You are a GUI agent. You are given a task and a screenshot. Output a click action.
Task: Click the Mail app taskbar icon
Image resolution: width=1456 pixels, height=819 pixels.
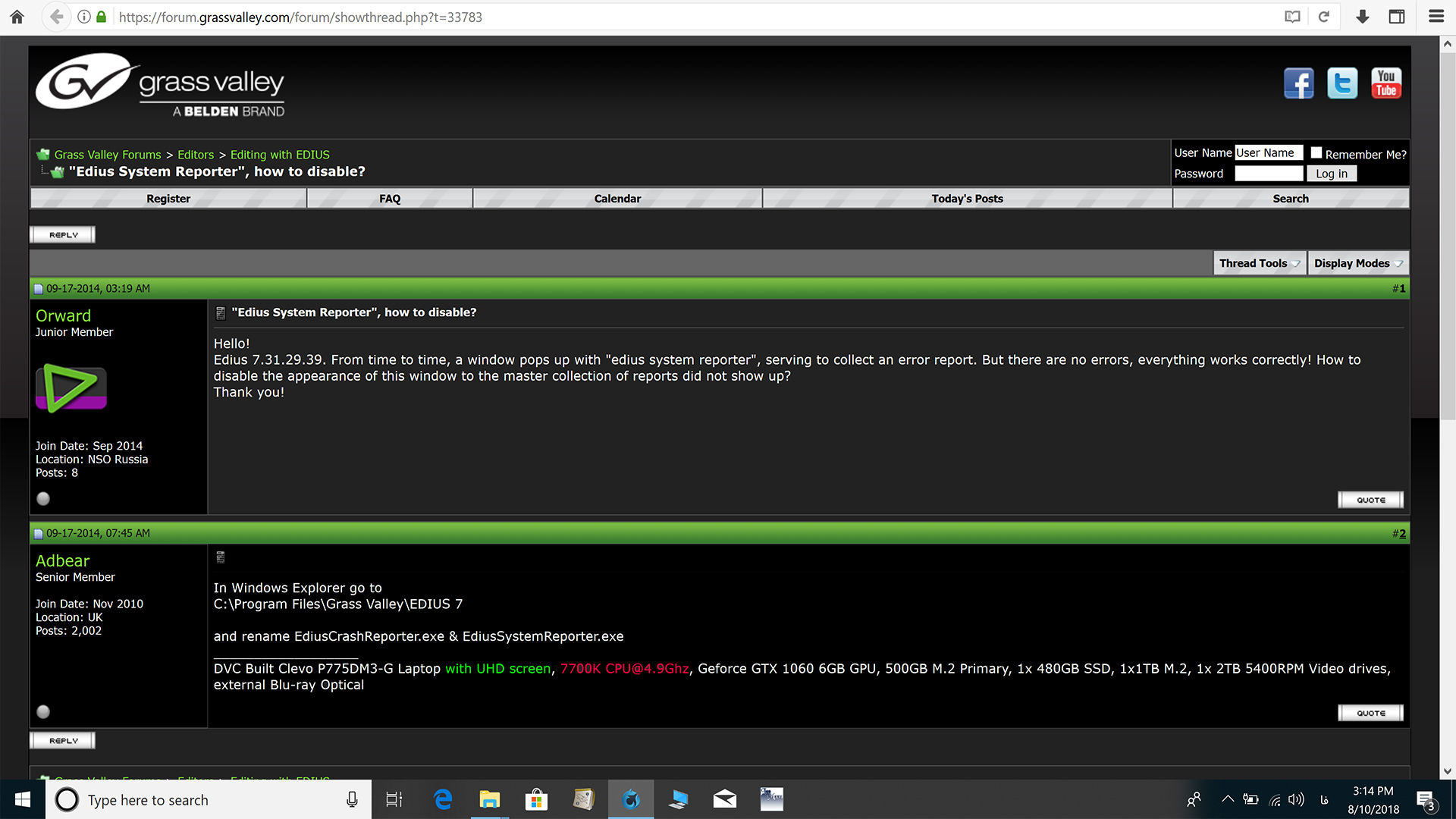point(724,799)
